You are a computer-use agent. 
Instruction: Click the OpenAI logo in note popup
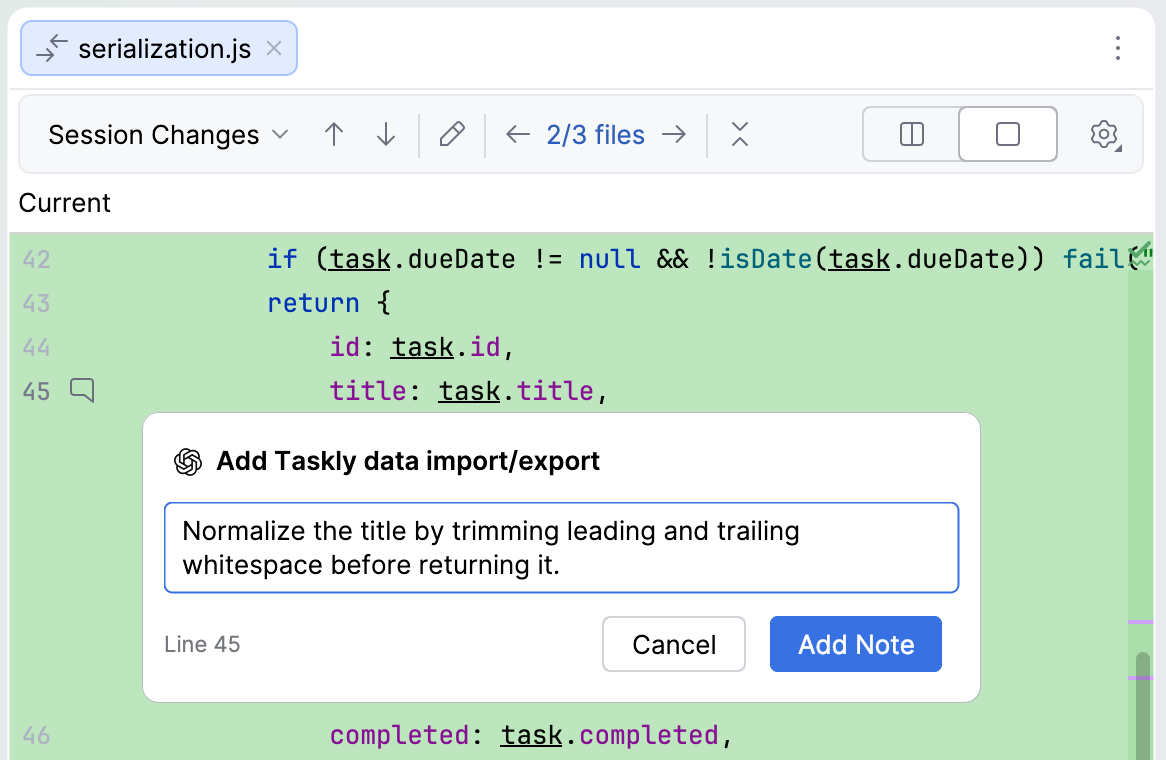click(188, 462)
